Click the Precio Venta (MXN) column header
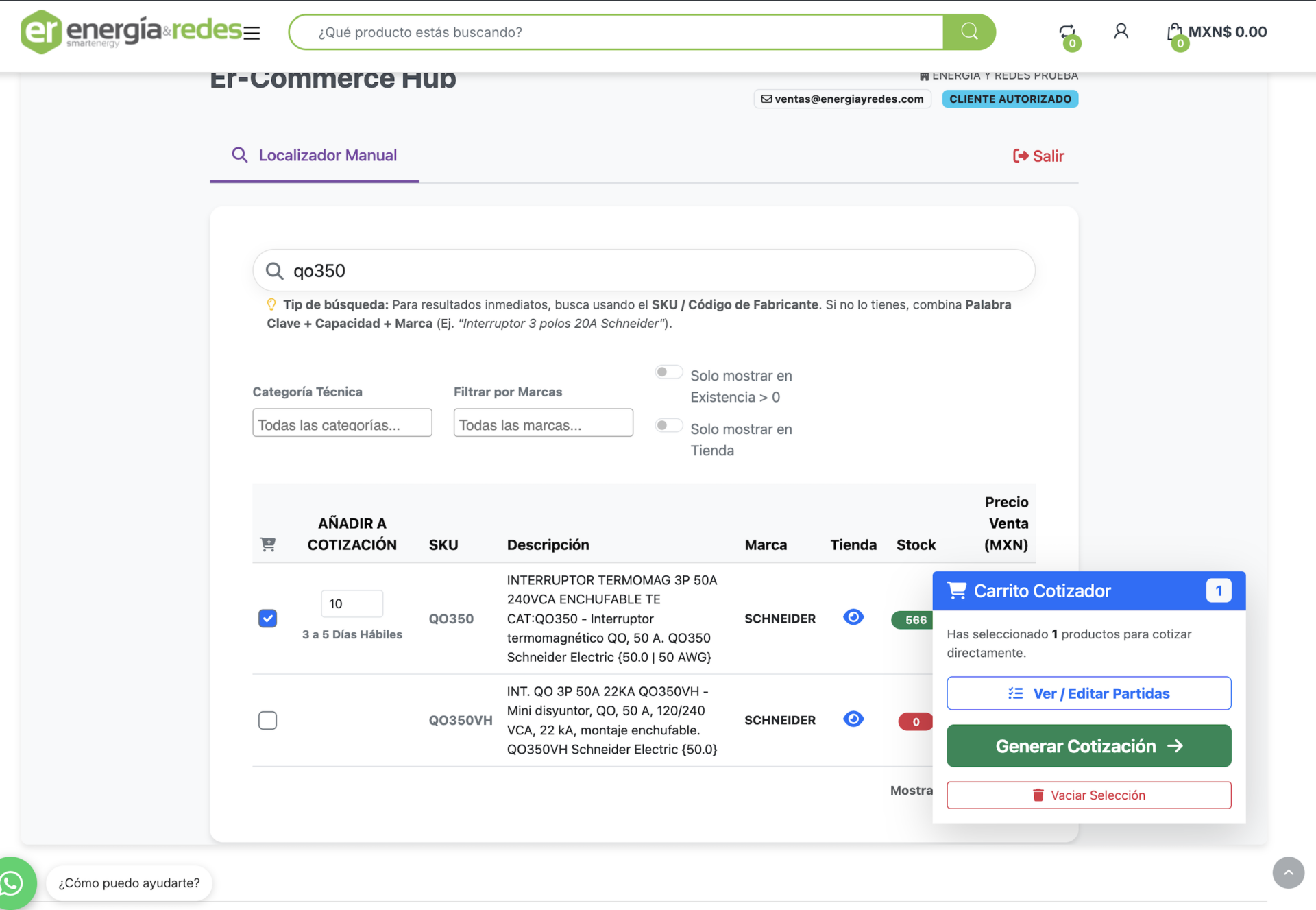 [x=1006, y=523]
